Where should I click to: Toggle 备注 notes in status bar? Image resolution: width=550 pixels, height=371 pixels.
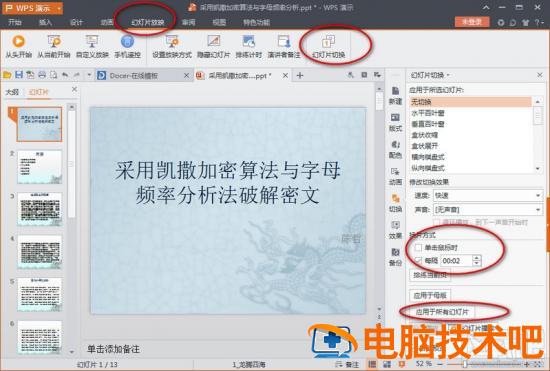pyautogui.click(x=347, y=364)
